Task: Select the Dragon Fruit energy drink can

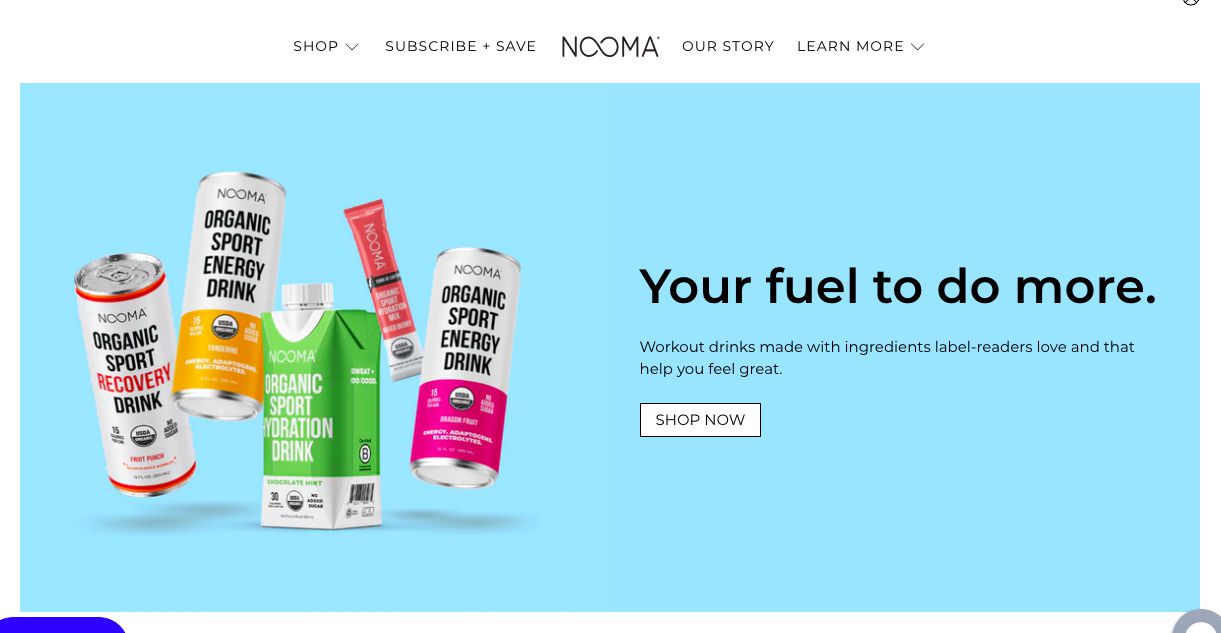Action: 462,367
